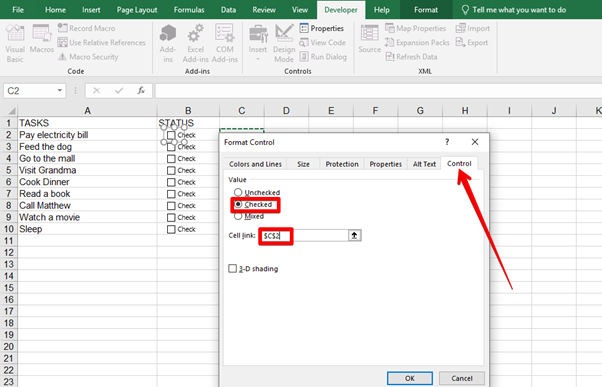Viewport: 602px width, 387px height.
Task: Tick checkbox for Read a book
Action: click(171, 194)
